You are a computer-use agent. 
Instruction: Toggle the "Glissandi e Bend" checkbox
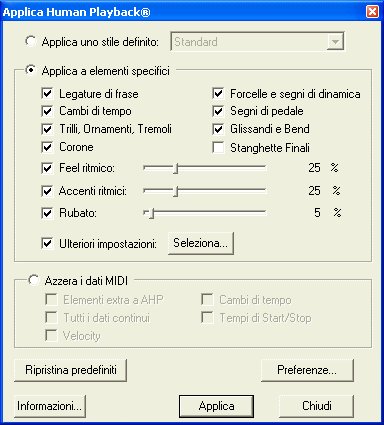(x=218, y=129)
